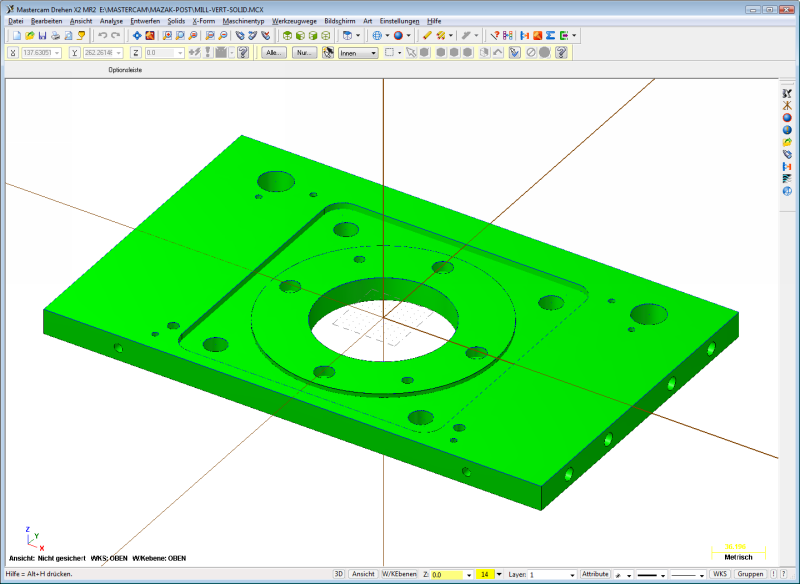Click the W/KEbenen button in status bar
This screenshot has height=584, width=800.
point(399,574)
